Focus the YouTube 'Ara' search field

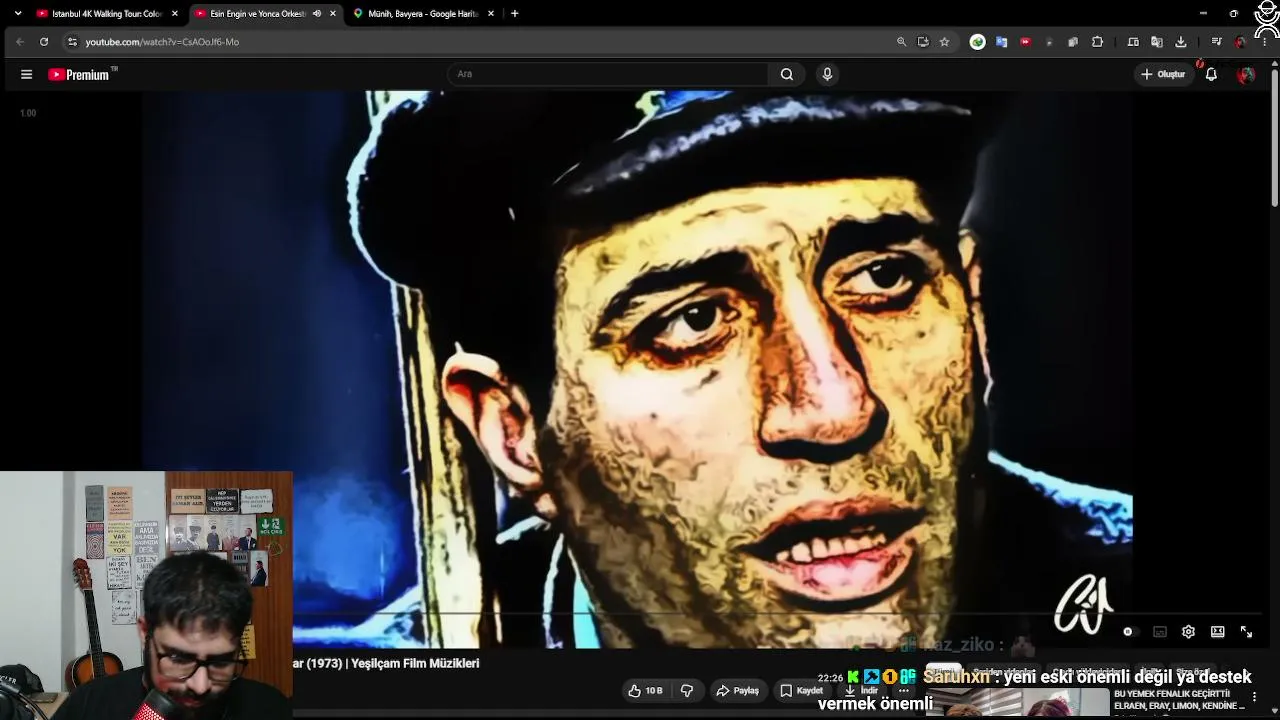pyautogui.click(x=608, y=74)
